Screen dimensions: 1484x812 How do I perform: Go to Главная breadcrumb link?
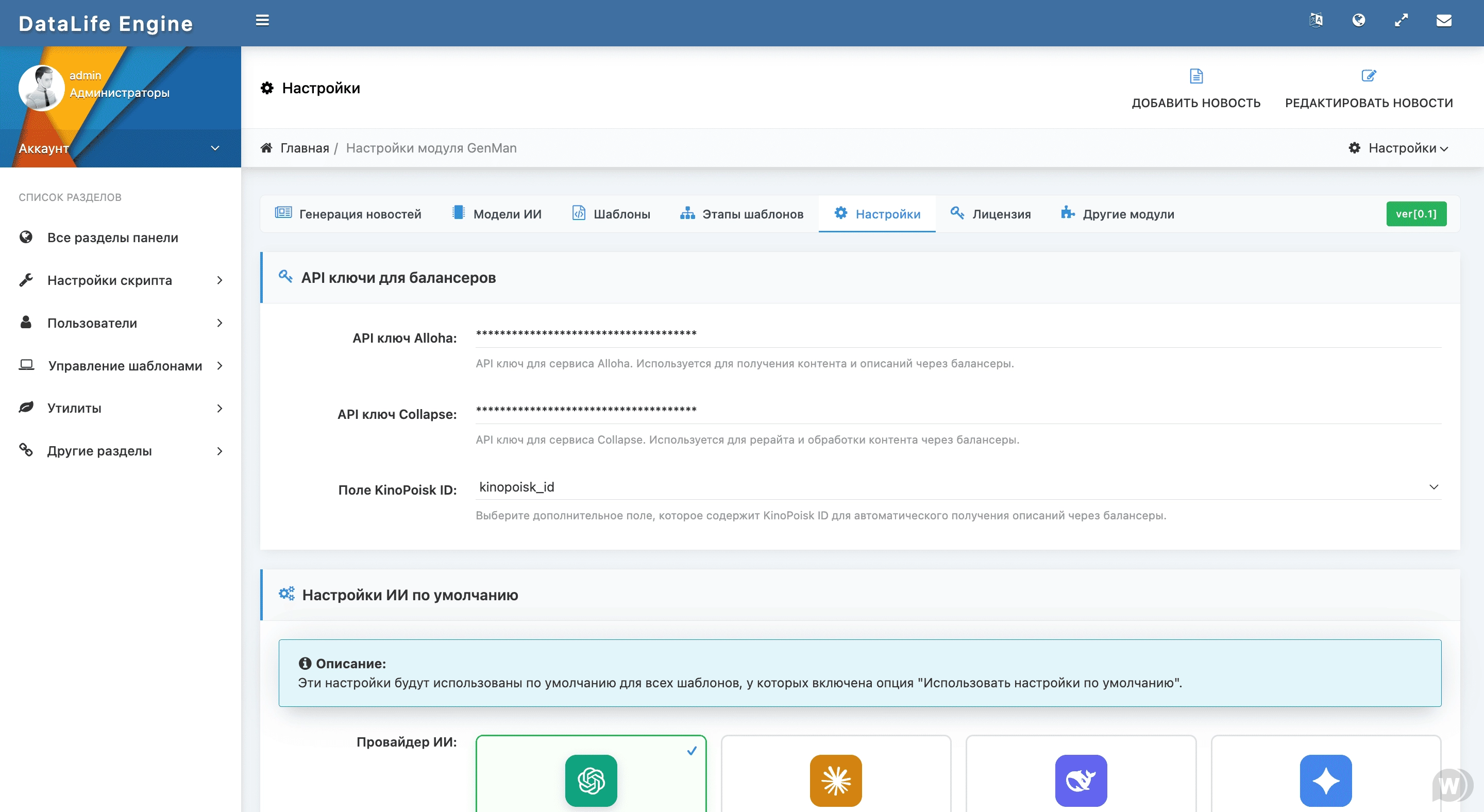[x=304, y=148]
